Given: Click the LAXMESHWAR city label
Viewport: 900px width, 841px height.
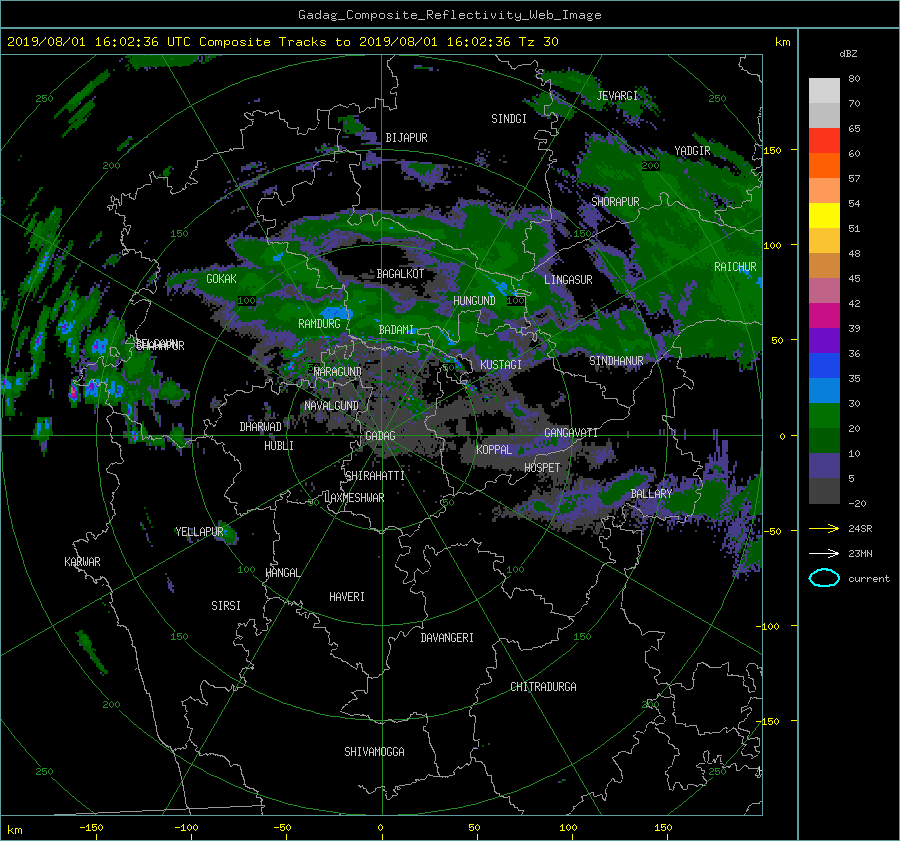Looking at the screenshot, I should coord(354,498).
